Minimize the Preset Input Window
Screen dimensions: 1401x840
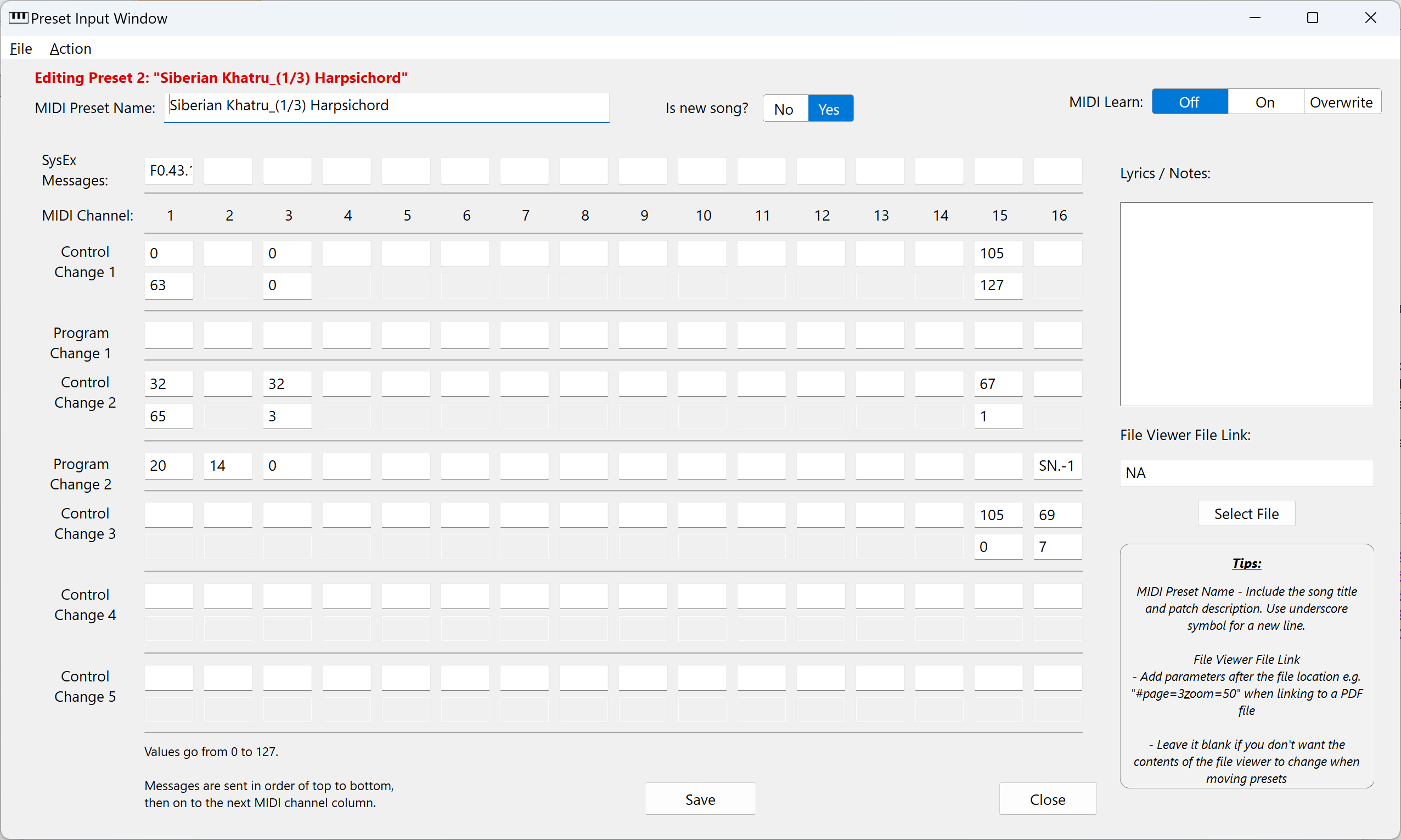[x=1254, y=18]
